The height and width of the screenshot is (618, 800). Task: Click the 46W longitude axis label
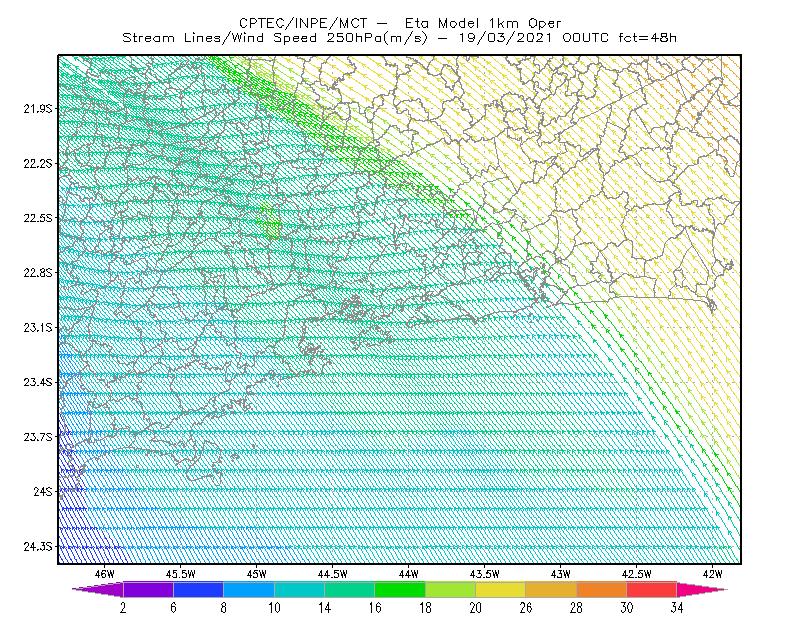(x=105, y=574)
